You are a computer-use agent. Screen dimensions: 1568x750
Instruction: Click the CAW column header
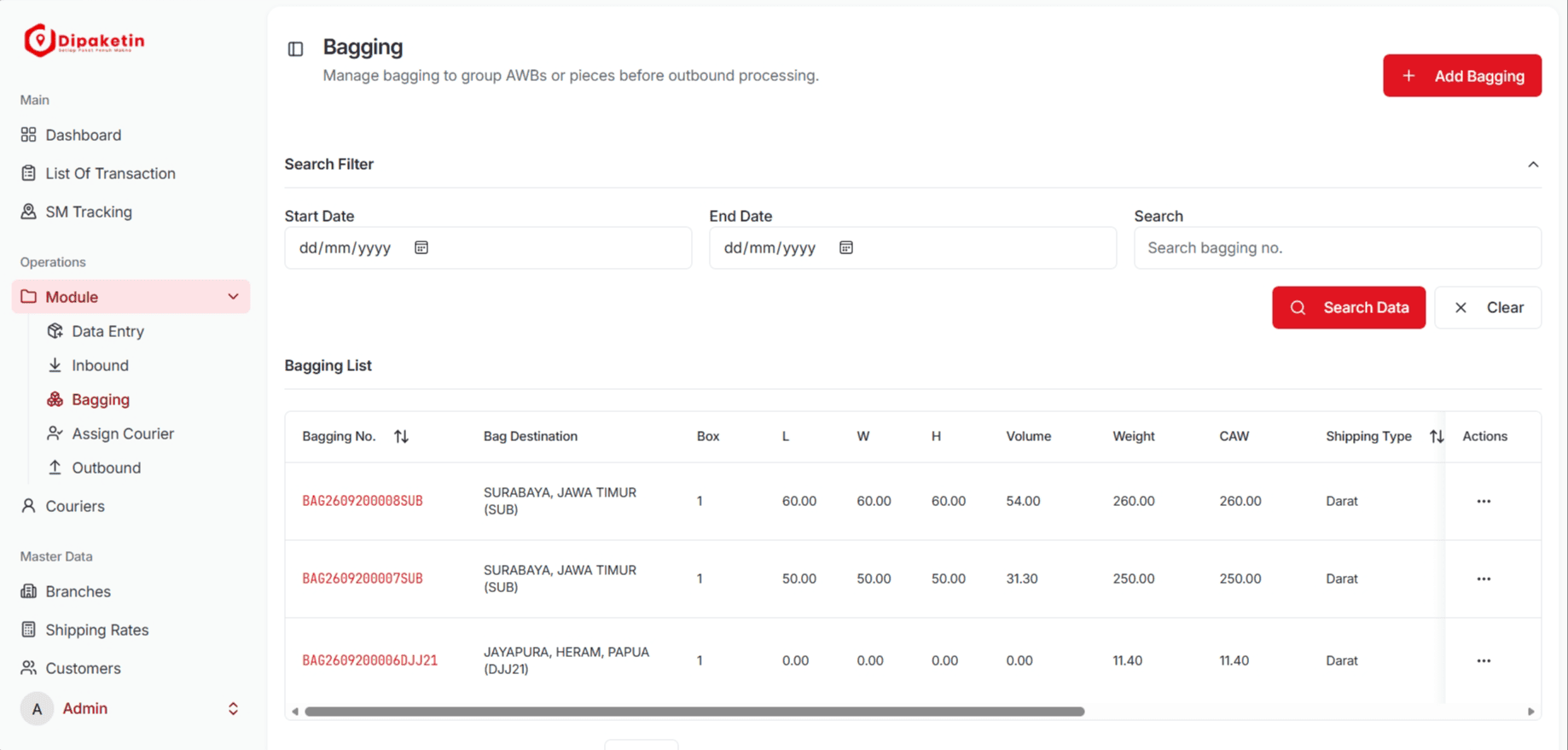pos(1234,436)
